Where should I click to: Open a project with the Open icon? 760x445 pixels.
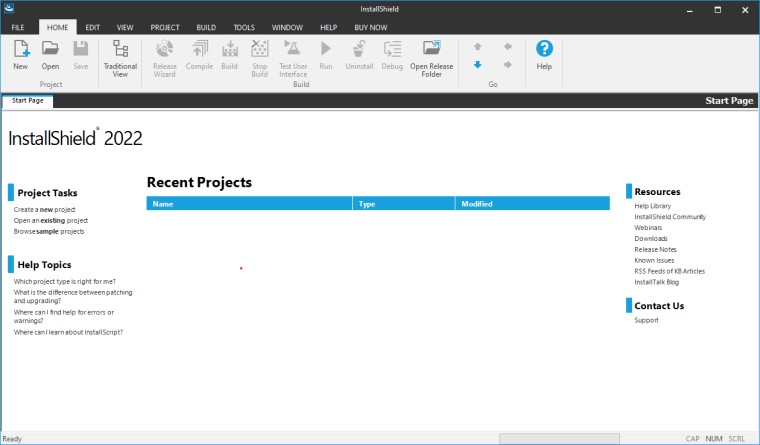coord(50,49)
